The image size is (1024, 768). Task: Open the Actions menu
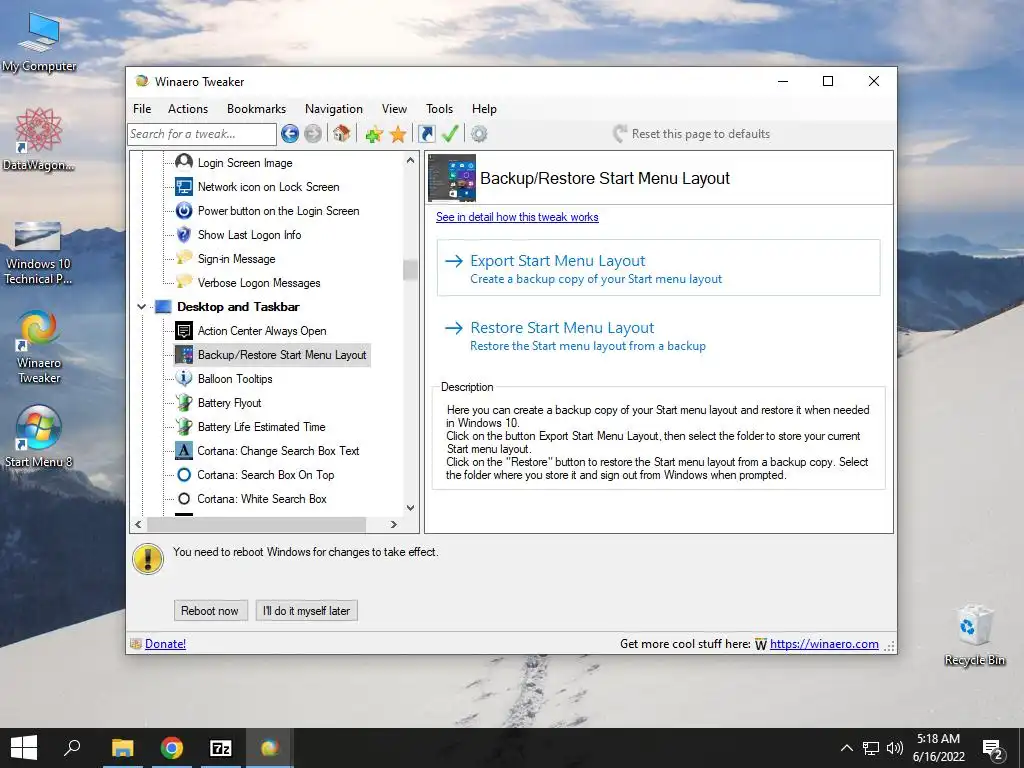click(188, 108)
